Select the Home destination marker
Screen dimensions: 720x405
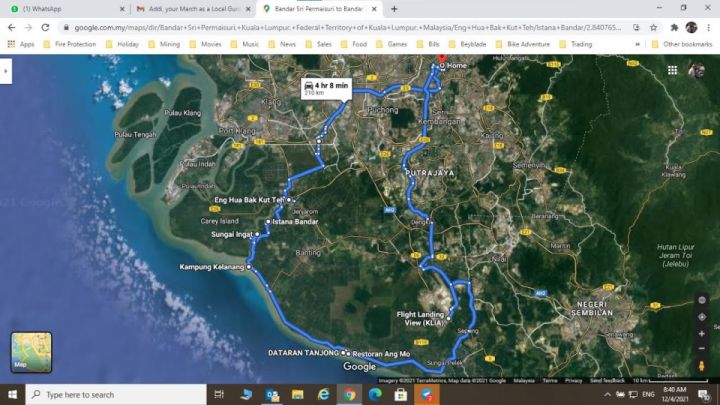pos(442,66)
